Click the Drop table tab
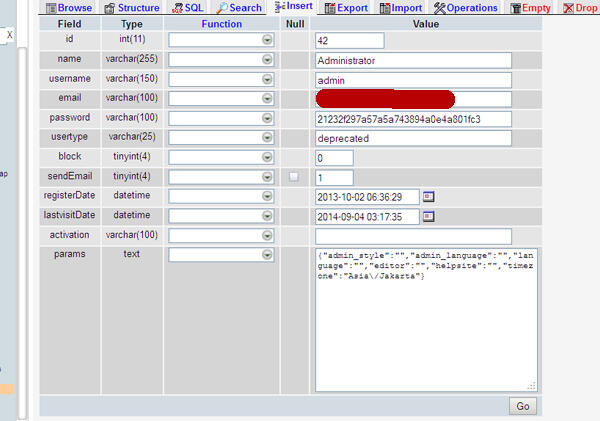 pos(580,8)
